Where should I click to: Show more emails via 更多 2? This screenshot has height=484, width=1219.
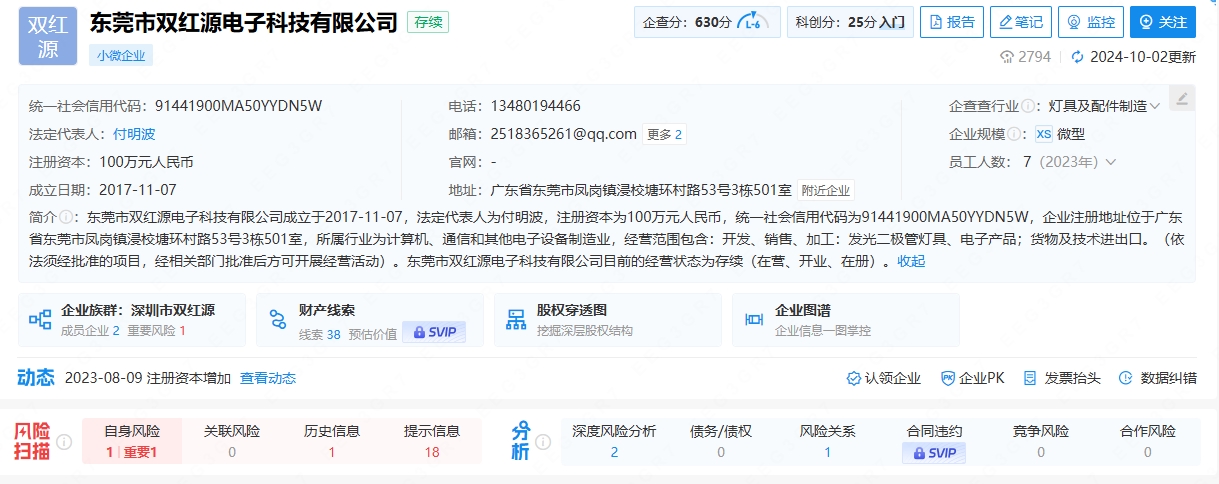[x=664, y=134]
